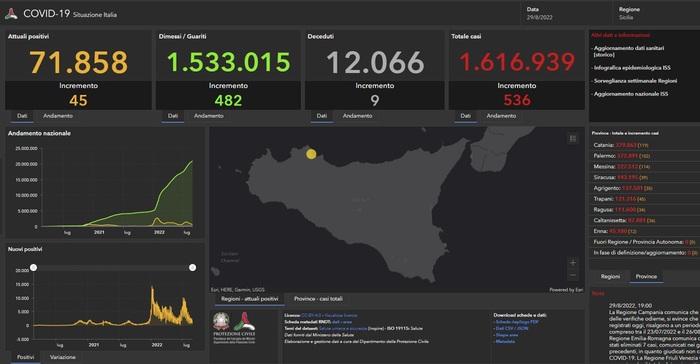Viewport: 700px width, 364px height.
Task: Open Sorveglianza settimanale Regioni link
Action: coord(635,81)
